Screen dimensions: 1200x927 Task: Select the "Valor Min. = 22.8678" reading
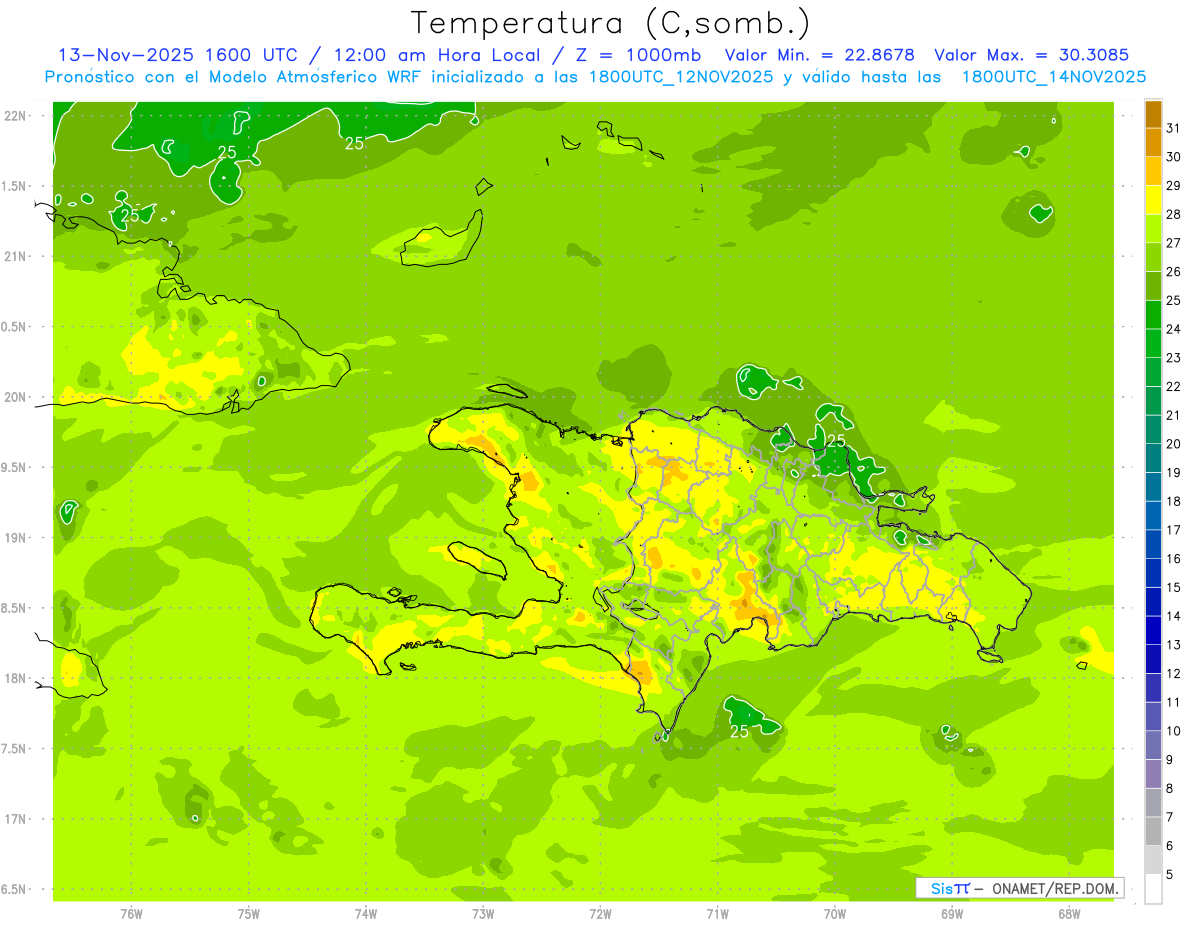click(x=820, y=55)
